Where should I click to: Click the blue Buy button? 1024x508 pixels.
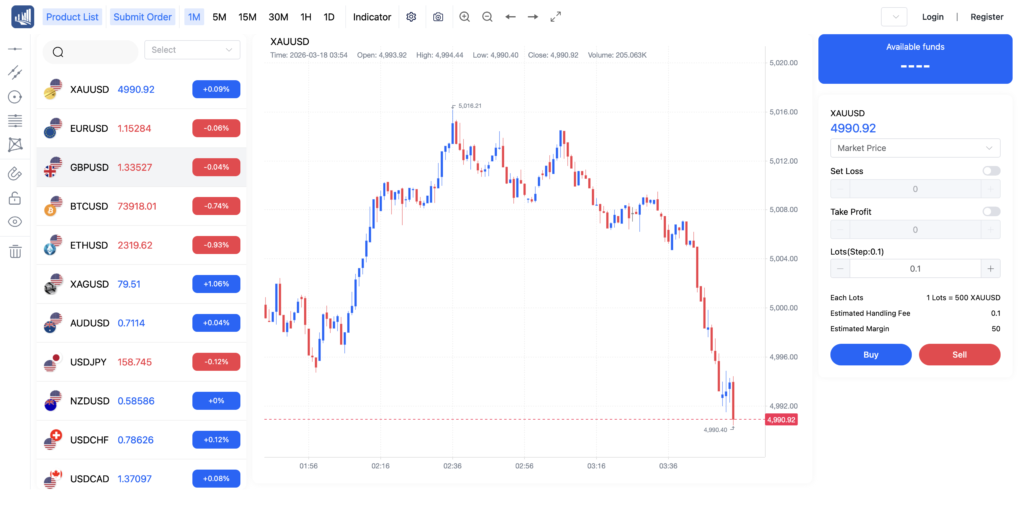point(870,354)
